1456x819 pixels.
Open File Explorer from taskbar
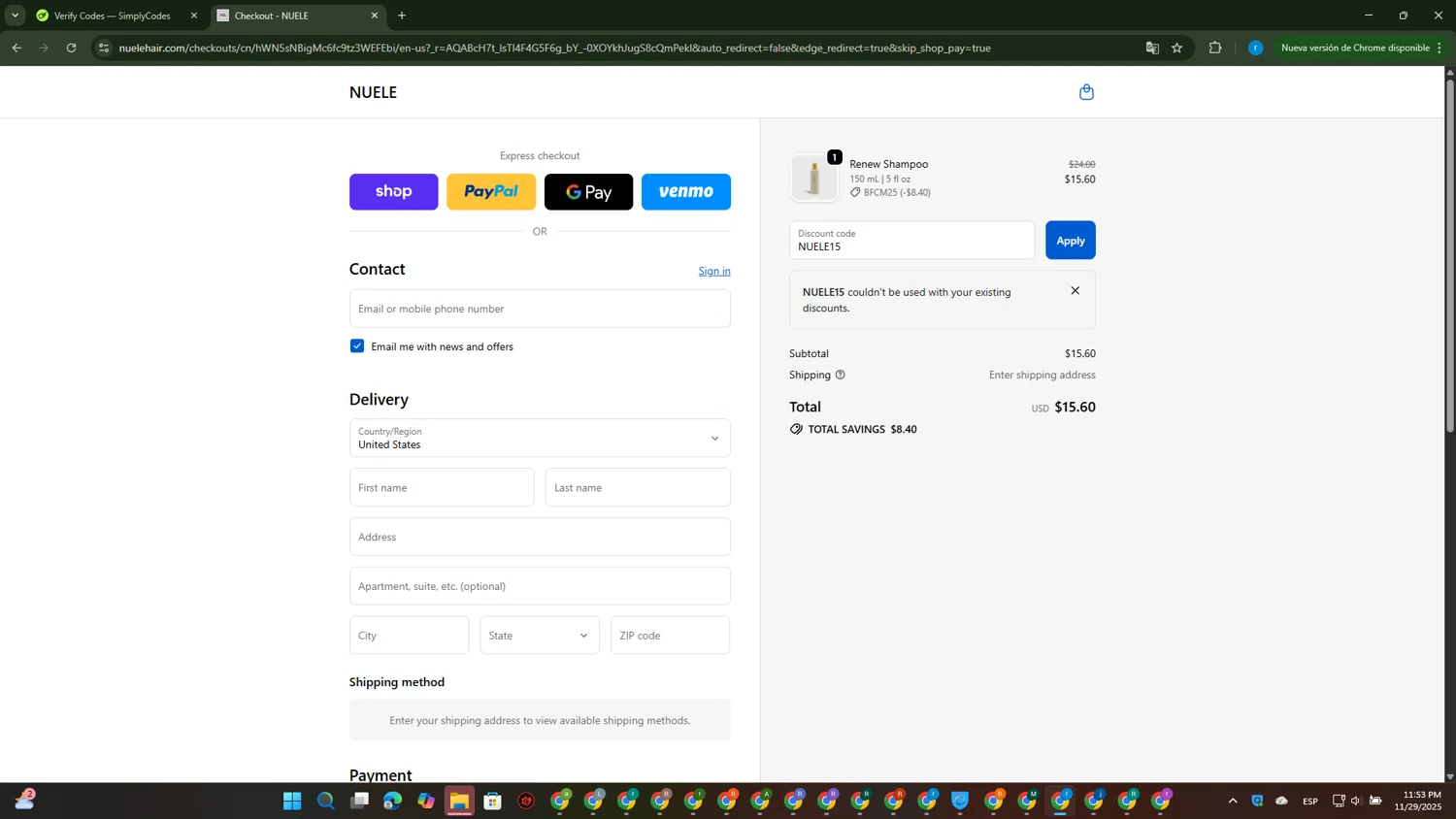(x=459, y=801)
